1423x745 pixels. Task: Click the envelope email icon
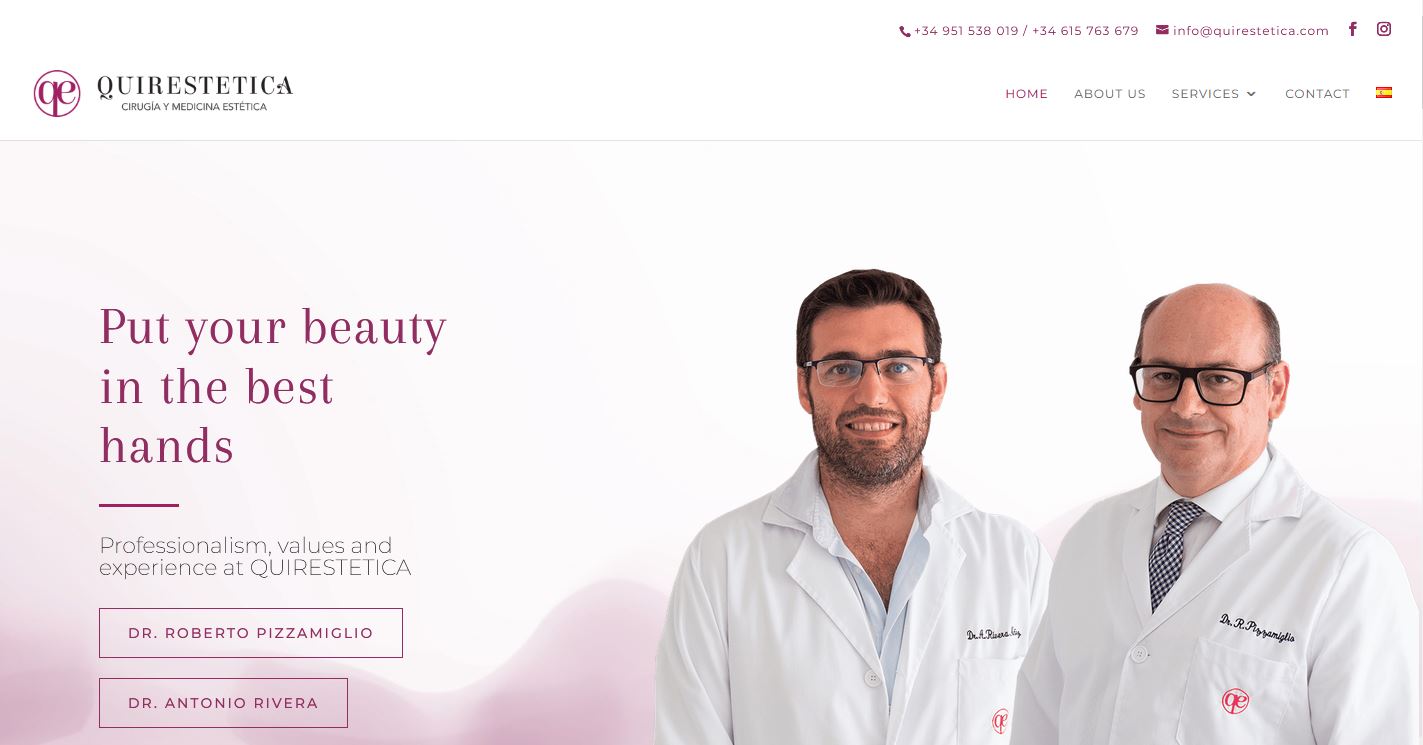pos(1162,30)
